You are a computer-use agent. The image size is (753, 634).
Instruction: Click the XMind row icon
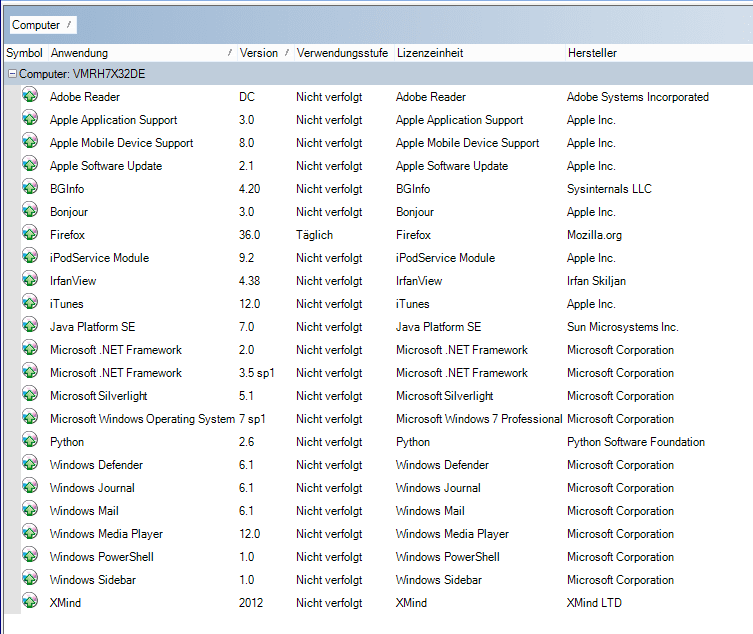(x=30, y=601)
